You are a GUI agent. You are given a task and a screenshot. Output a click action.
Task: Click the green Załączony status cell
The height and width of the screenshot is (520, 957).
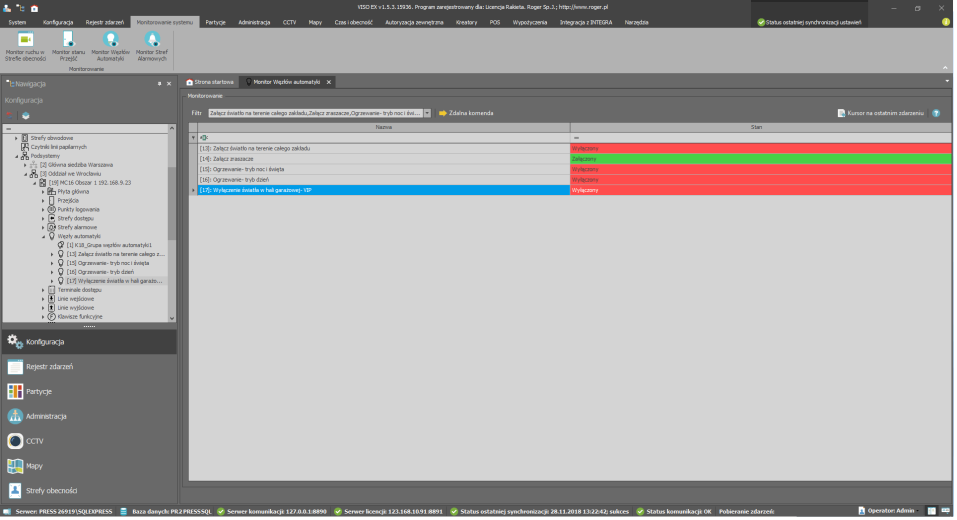[x=760, y=158]
